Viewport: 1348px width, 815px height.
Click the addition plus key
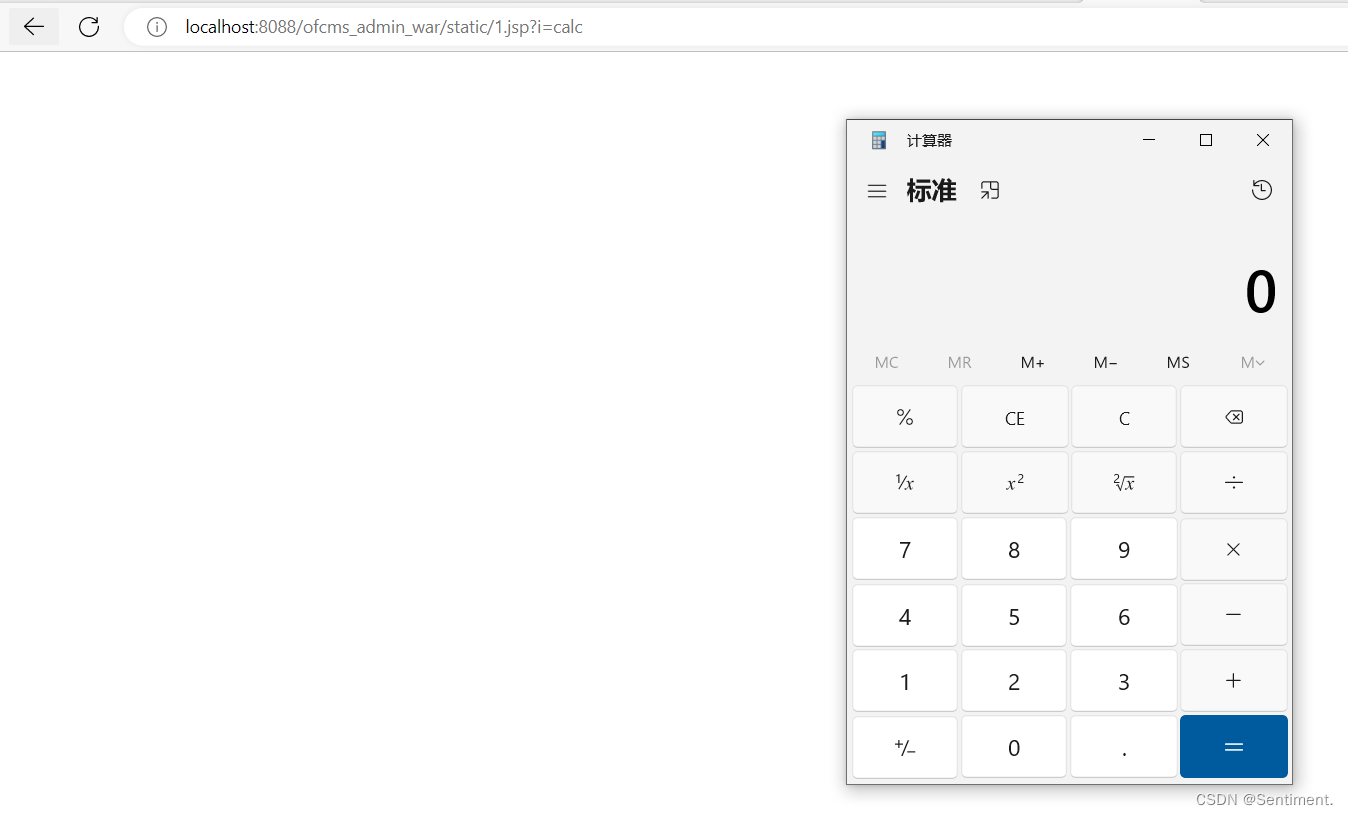[1234, 681]
